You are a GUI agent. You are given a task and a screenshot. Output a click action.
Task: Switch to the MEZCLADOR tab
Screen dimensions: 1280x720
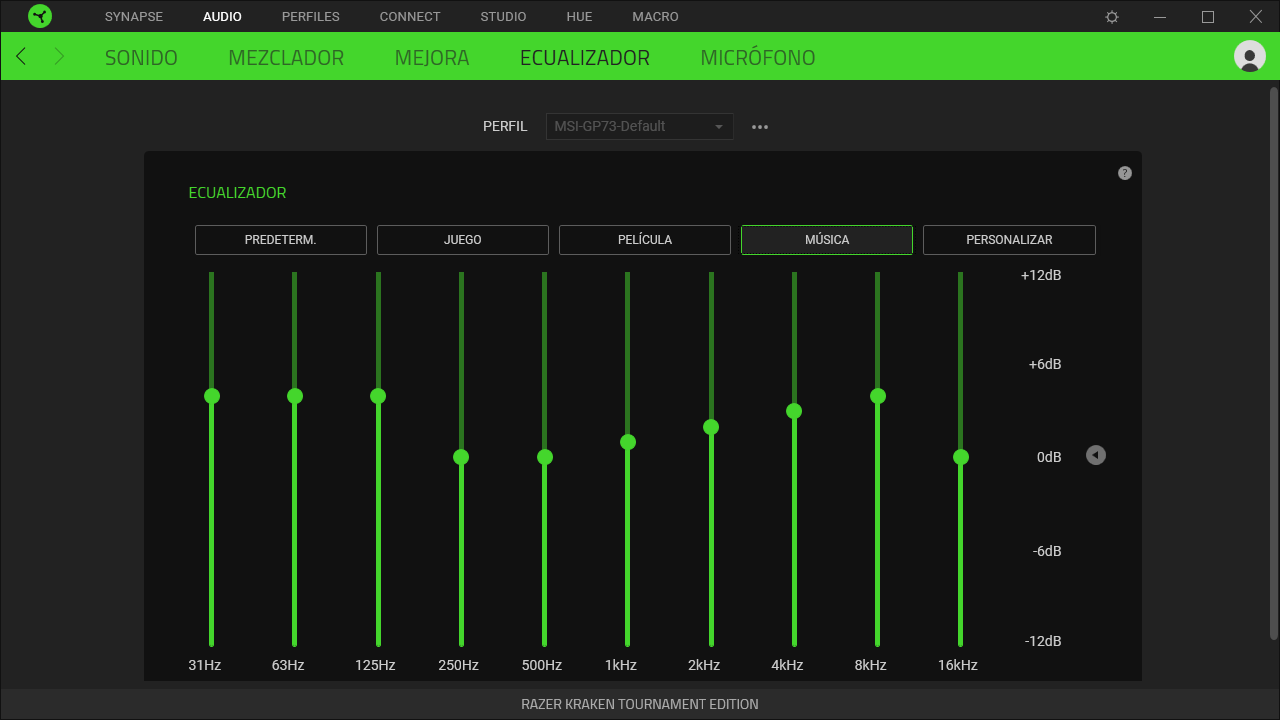pyautogui.click(x=286, y=58)
